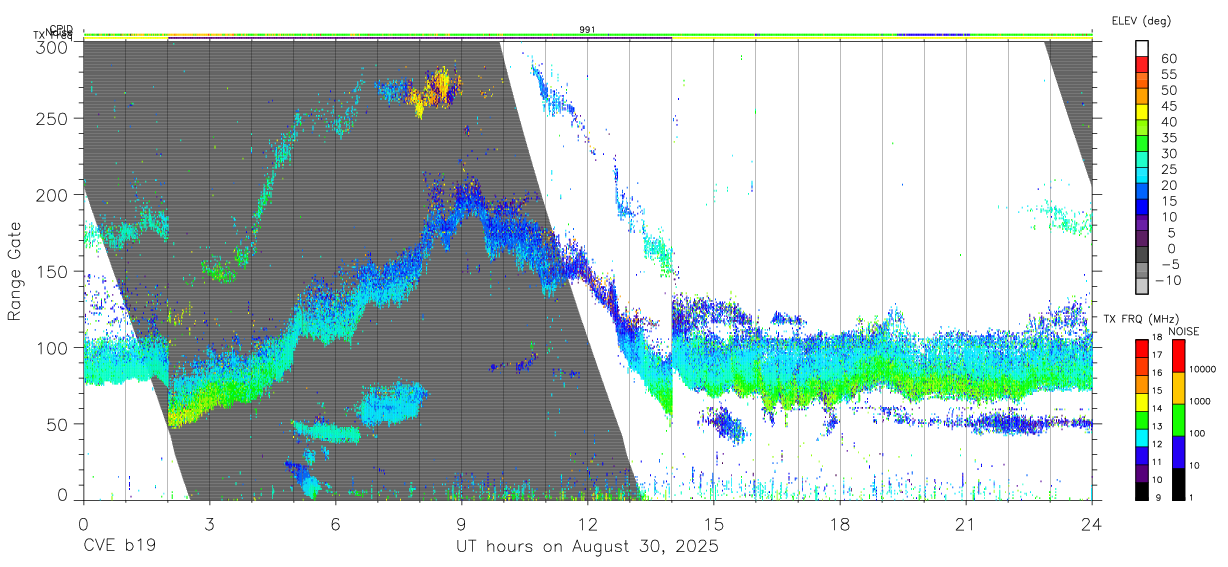Click the '991' CPID value above plot
Image resolution: width=1228 pixels, height=567 pixels.
[587, 29]
